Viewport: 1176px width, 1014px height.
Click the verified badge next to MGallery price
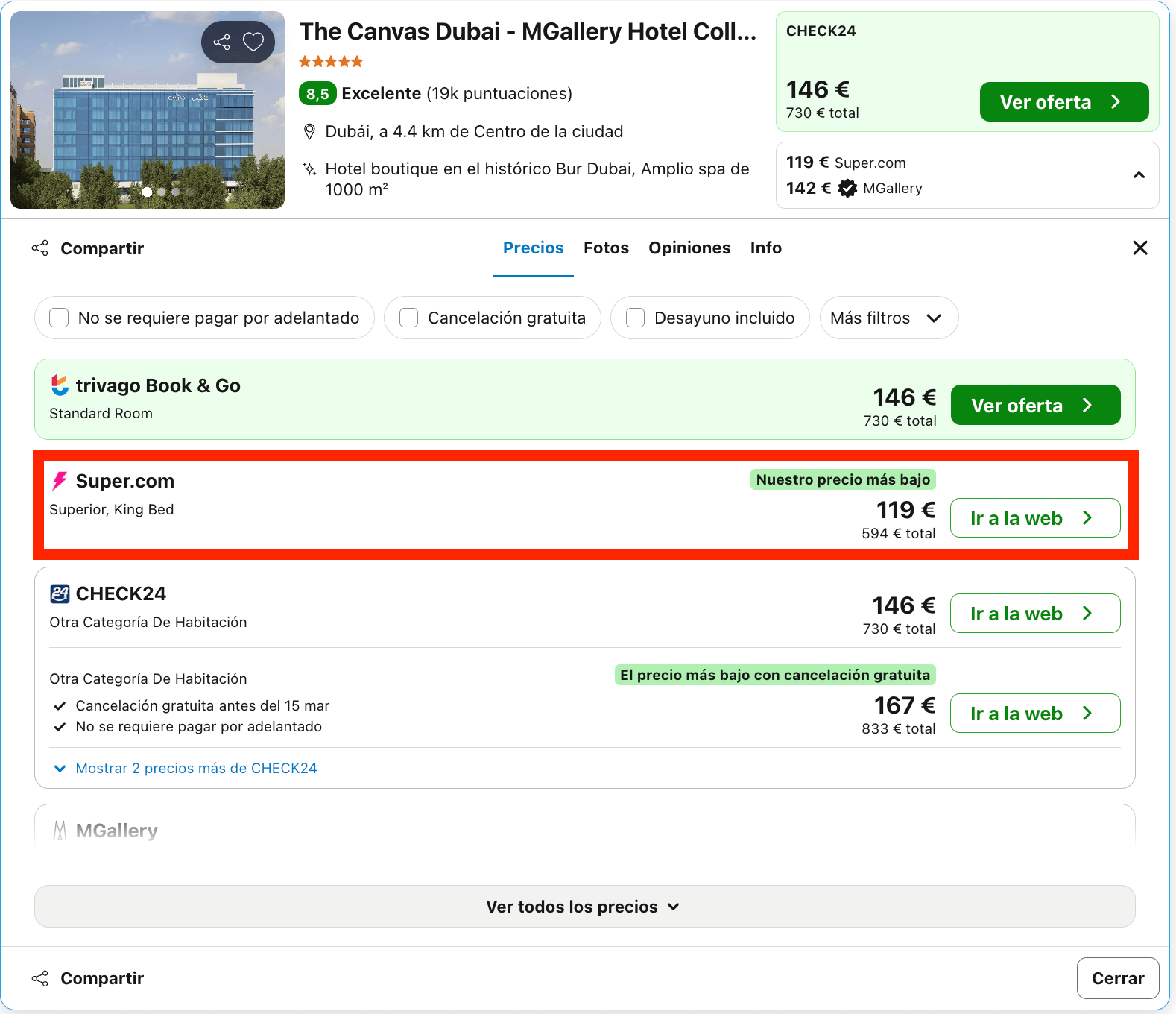pos(847,189)
